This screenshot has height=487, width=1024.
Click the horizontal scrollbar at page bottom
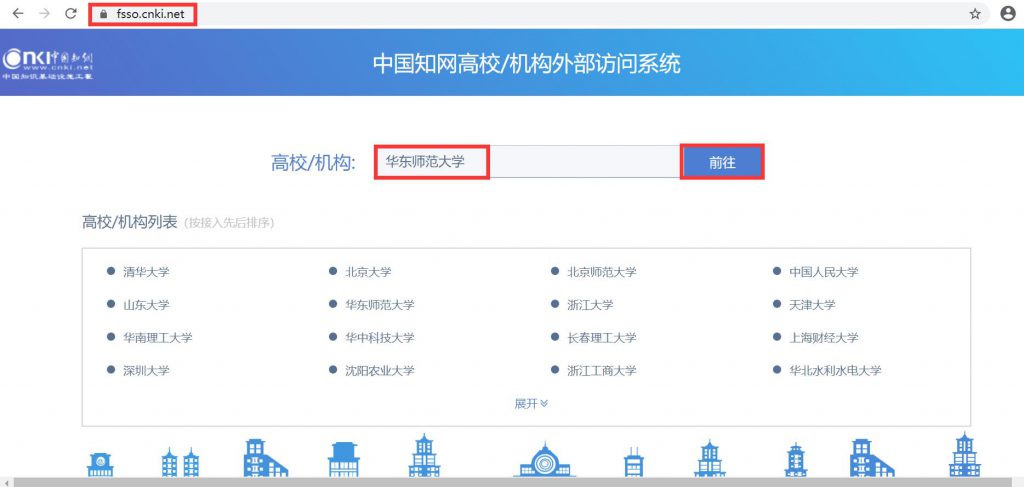[x=512, y=482]
